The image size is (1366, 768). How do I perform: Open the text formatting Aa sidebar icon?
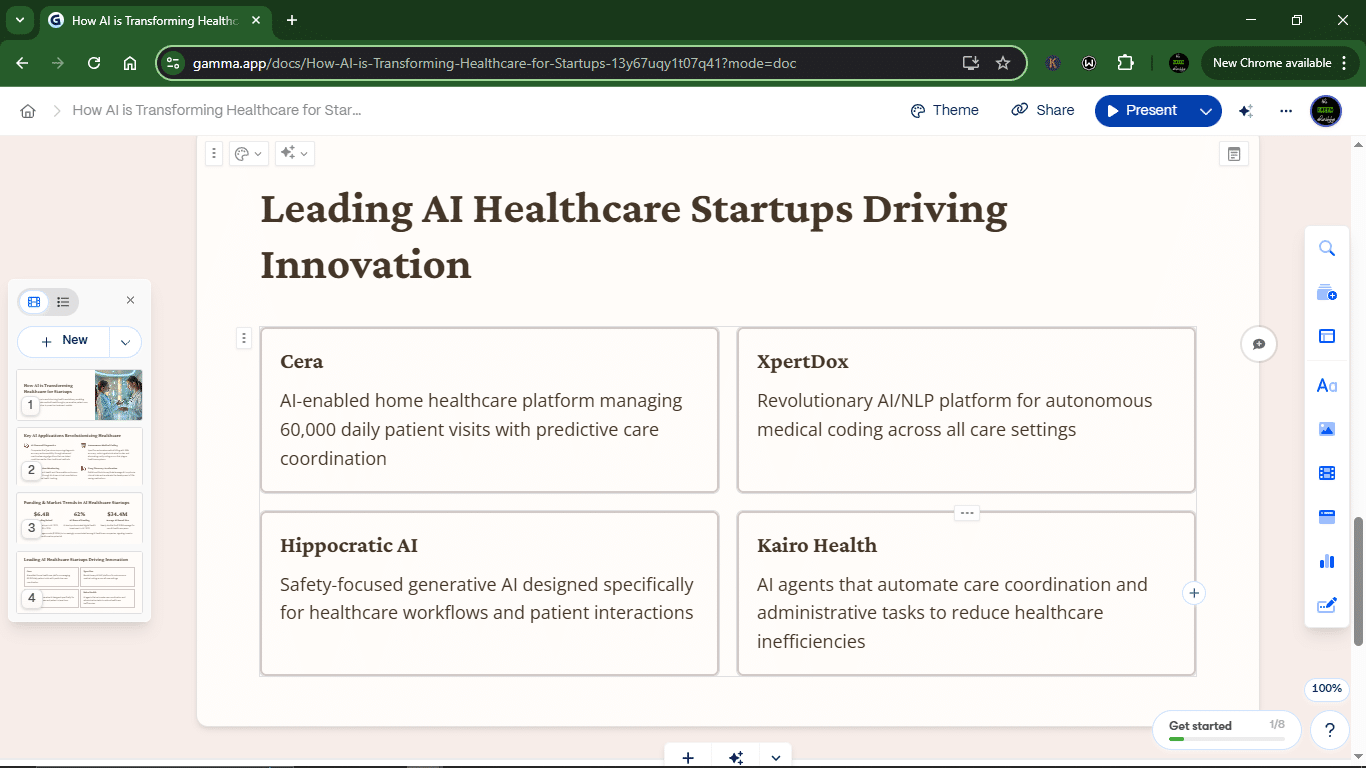(1327, 385)
